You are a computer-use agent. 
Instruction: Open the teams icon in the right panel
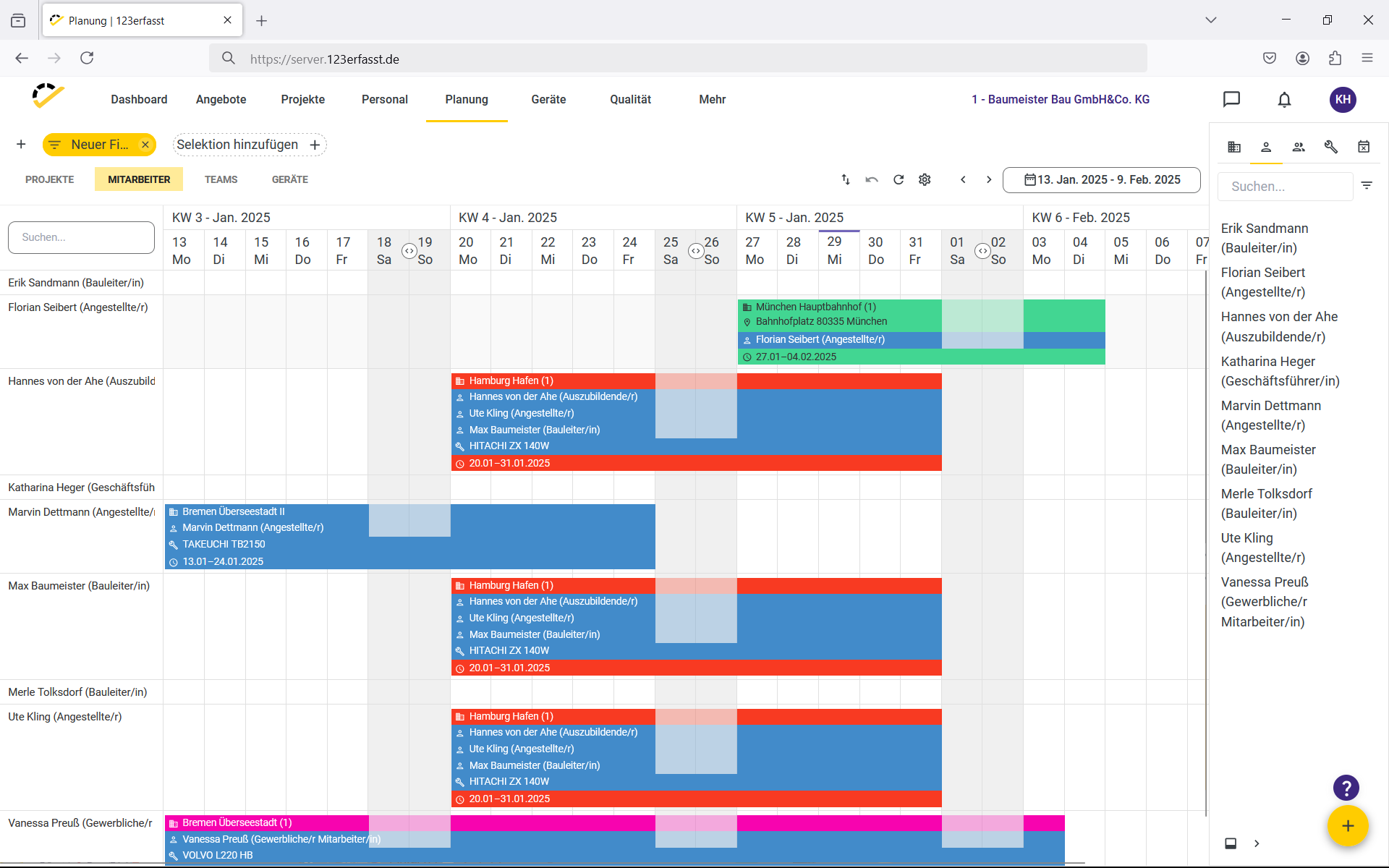pos(1299,146)
